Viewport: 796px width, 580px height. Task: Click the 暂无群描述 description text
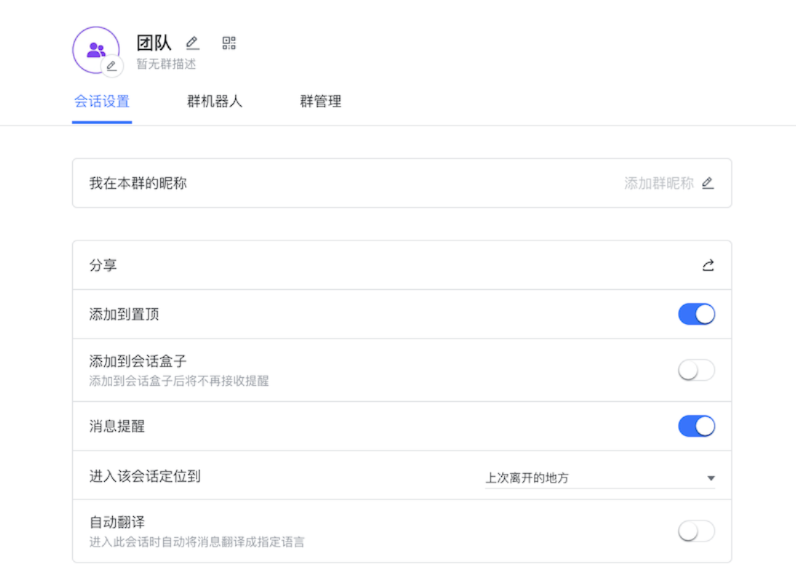(x=166, y=64)
